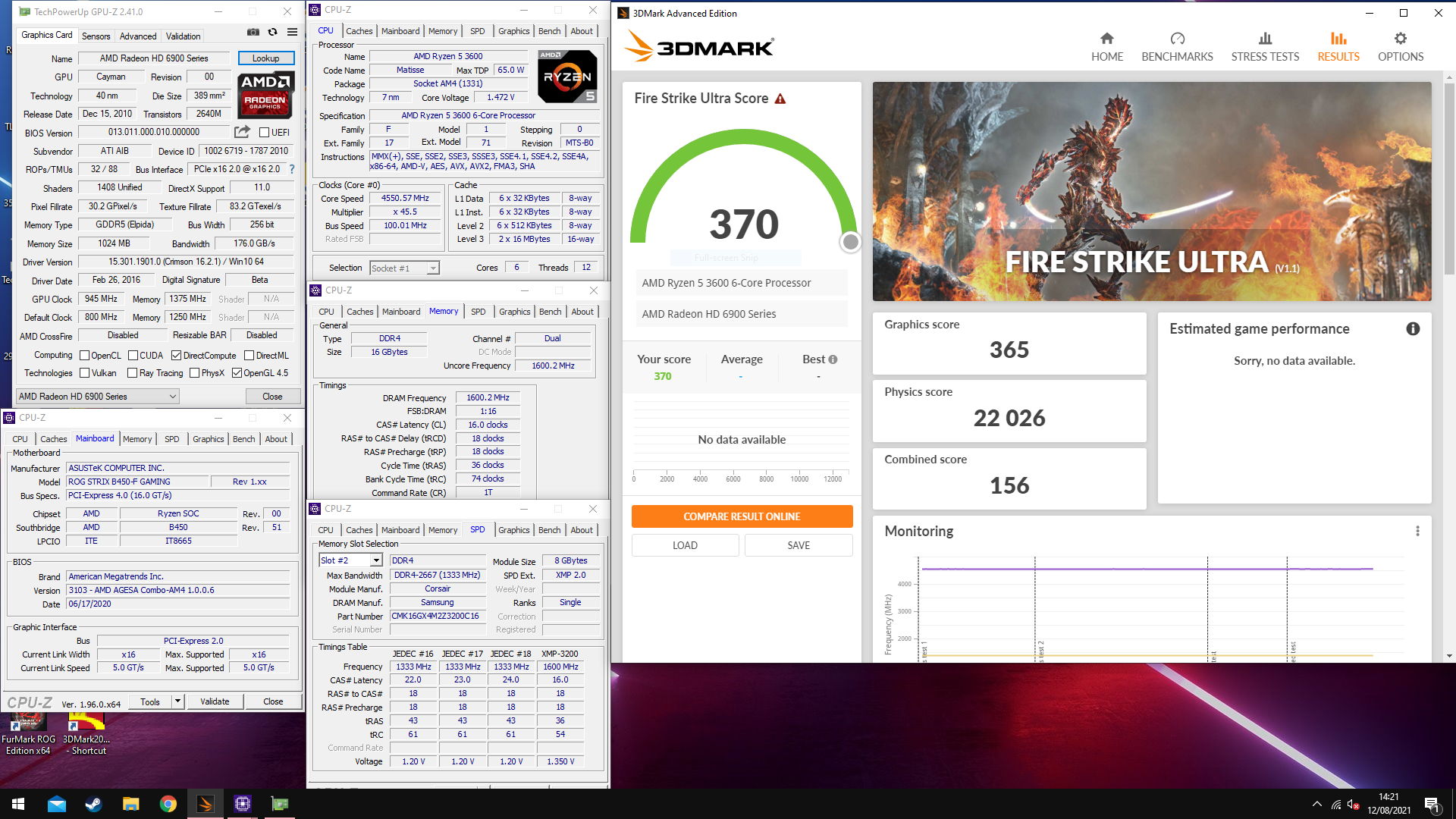Click the SAVE button in 3DMark
This screenshot has height=819, width=1456.
(x=799, y=545)
